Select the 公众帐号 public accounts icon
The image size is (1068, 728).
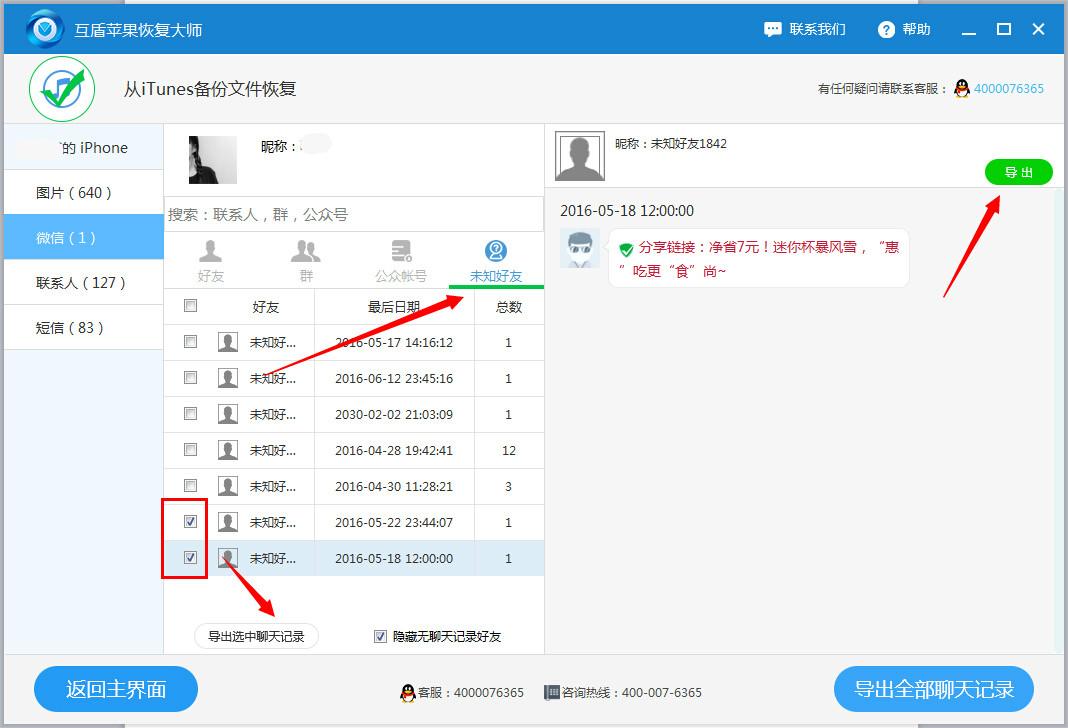(401, 251)
